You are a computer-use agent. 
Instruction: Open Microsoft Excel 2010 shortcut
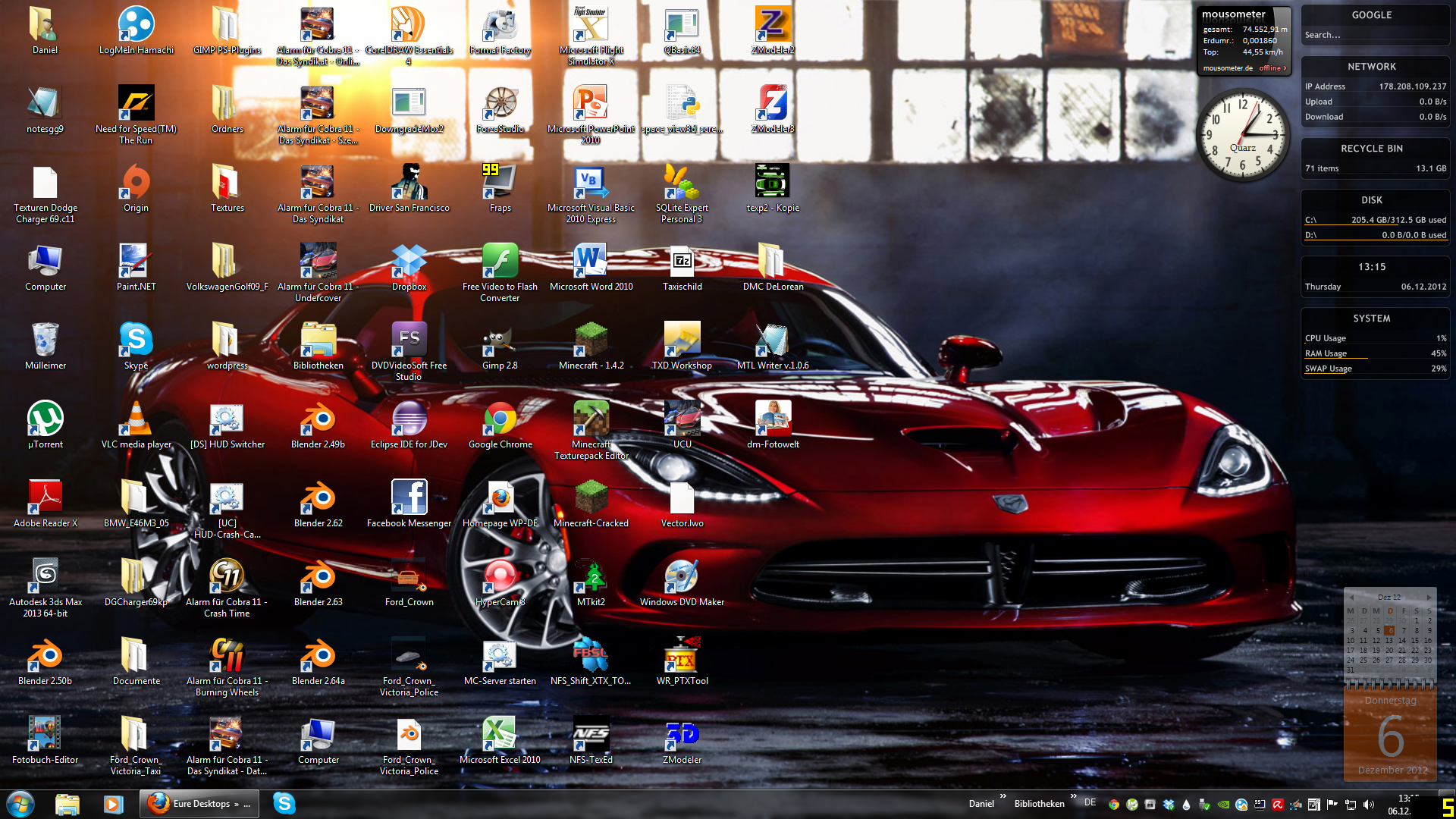500,740
